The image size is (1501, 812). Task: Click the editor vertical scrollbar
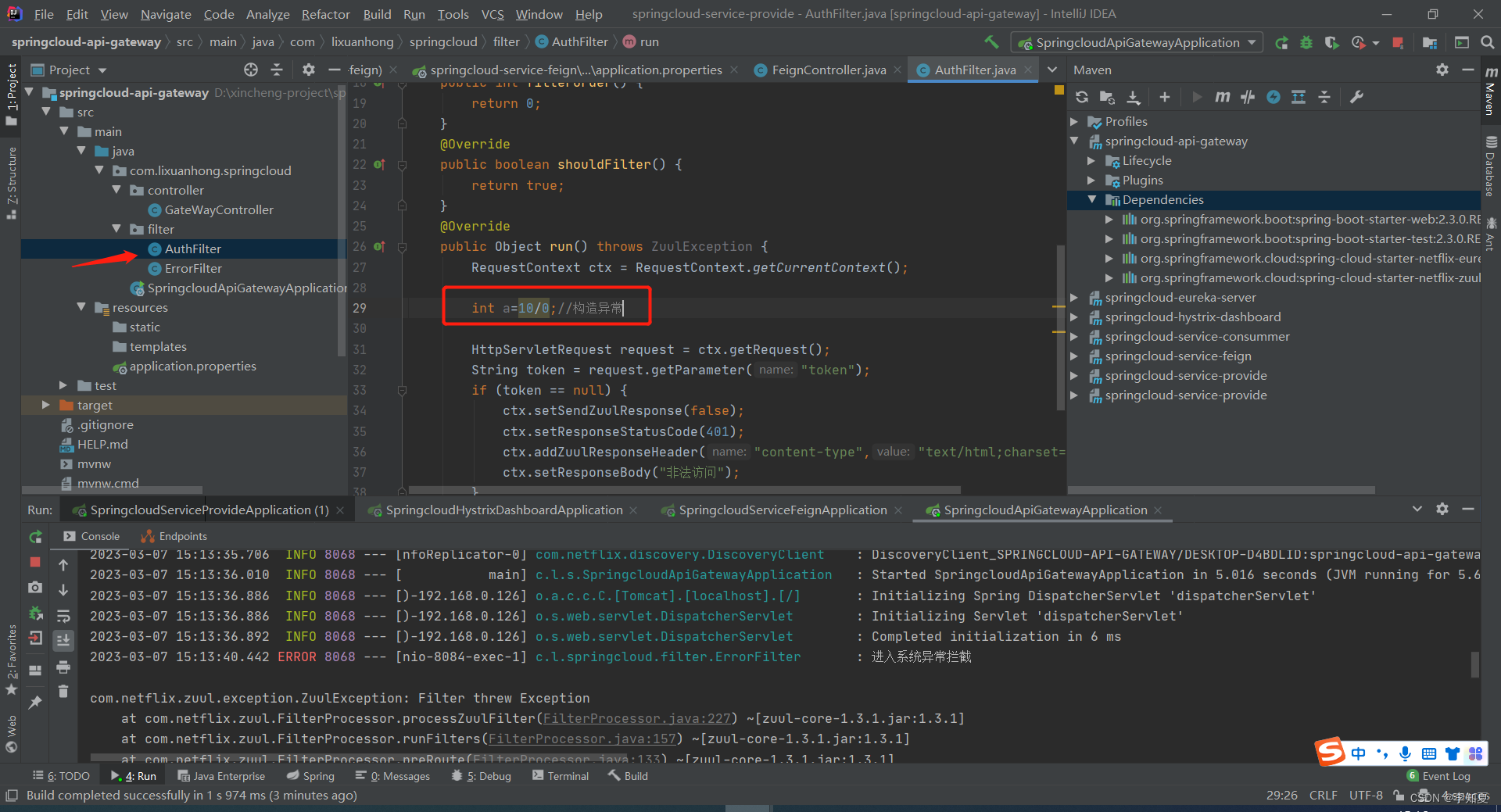click(x=1060, y=327)
